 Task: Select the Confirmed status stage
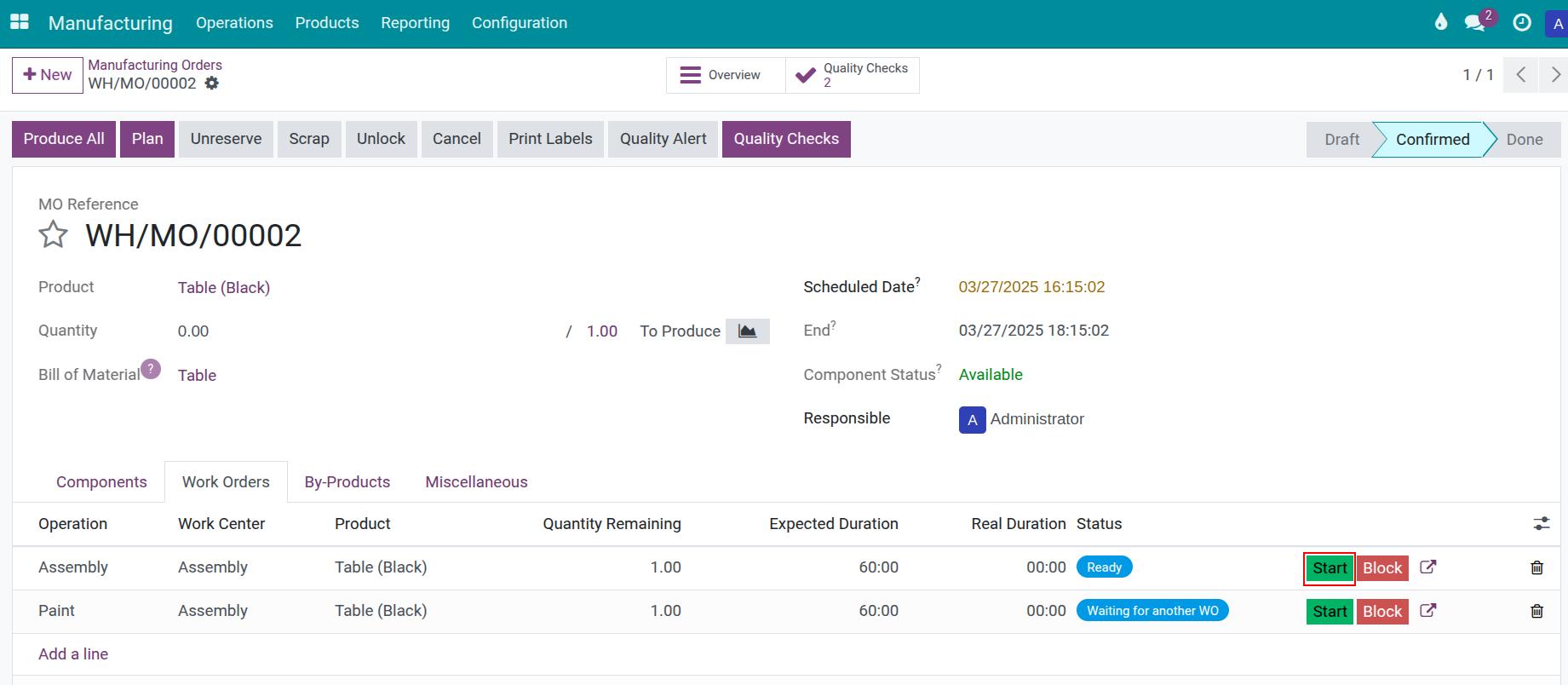coord(1433,140)
